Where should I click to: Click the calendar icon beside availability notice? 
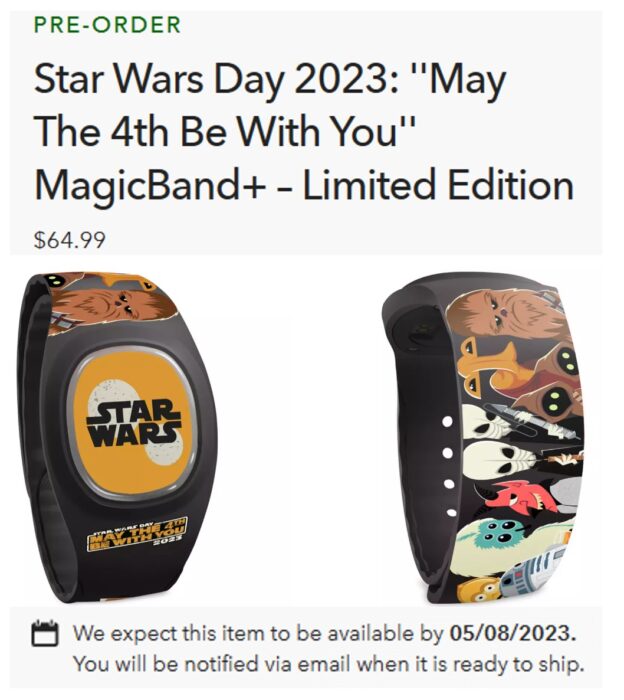pos(45,633)
